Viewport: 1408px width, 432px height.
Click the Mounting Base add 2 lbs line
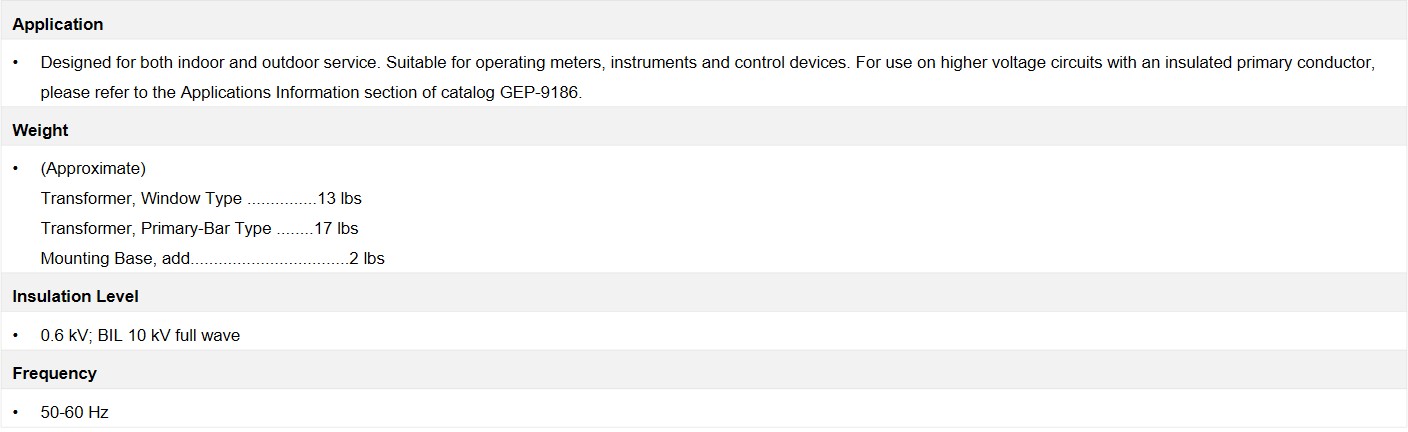point(213,258)
